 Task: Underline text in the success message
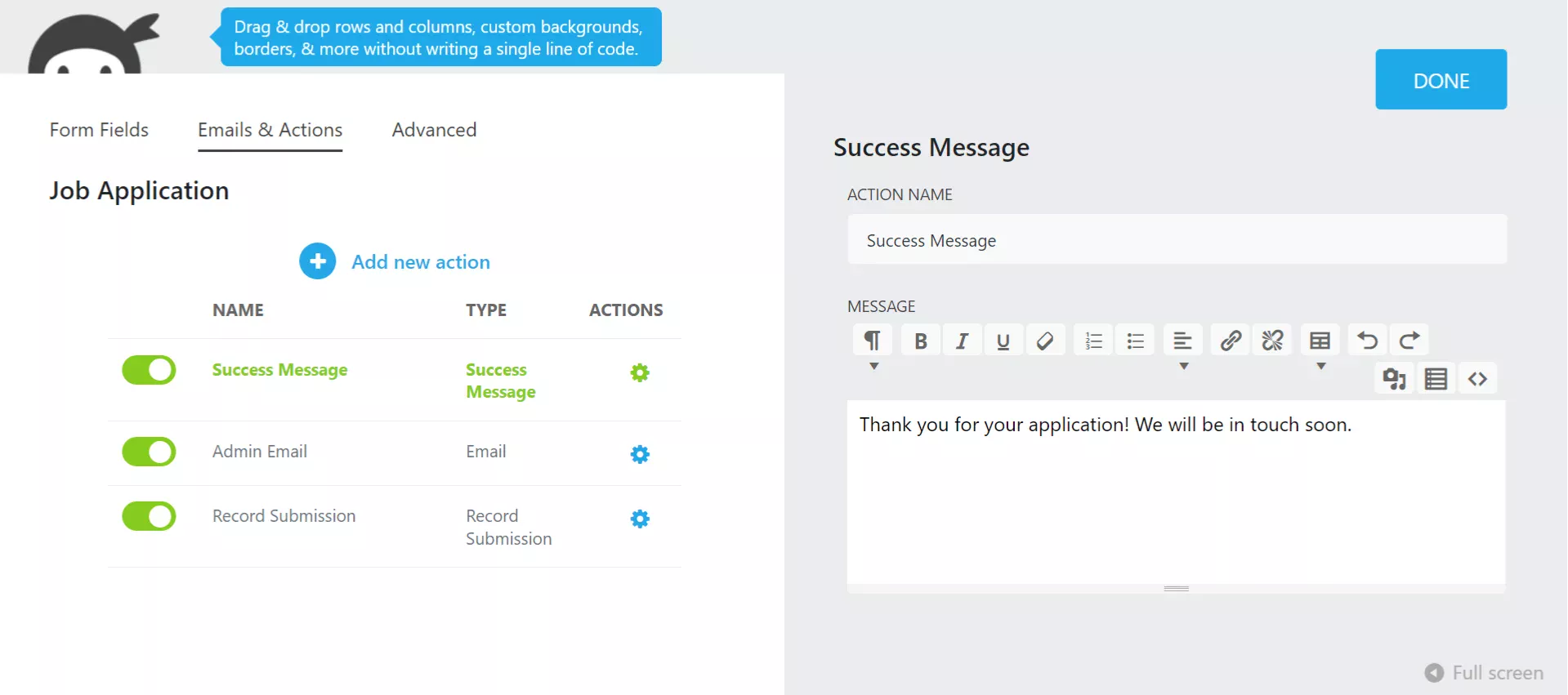point(1003,340)
